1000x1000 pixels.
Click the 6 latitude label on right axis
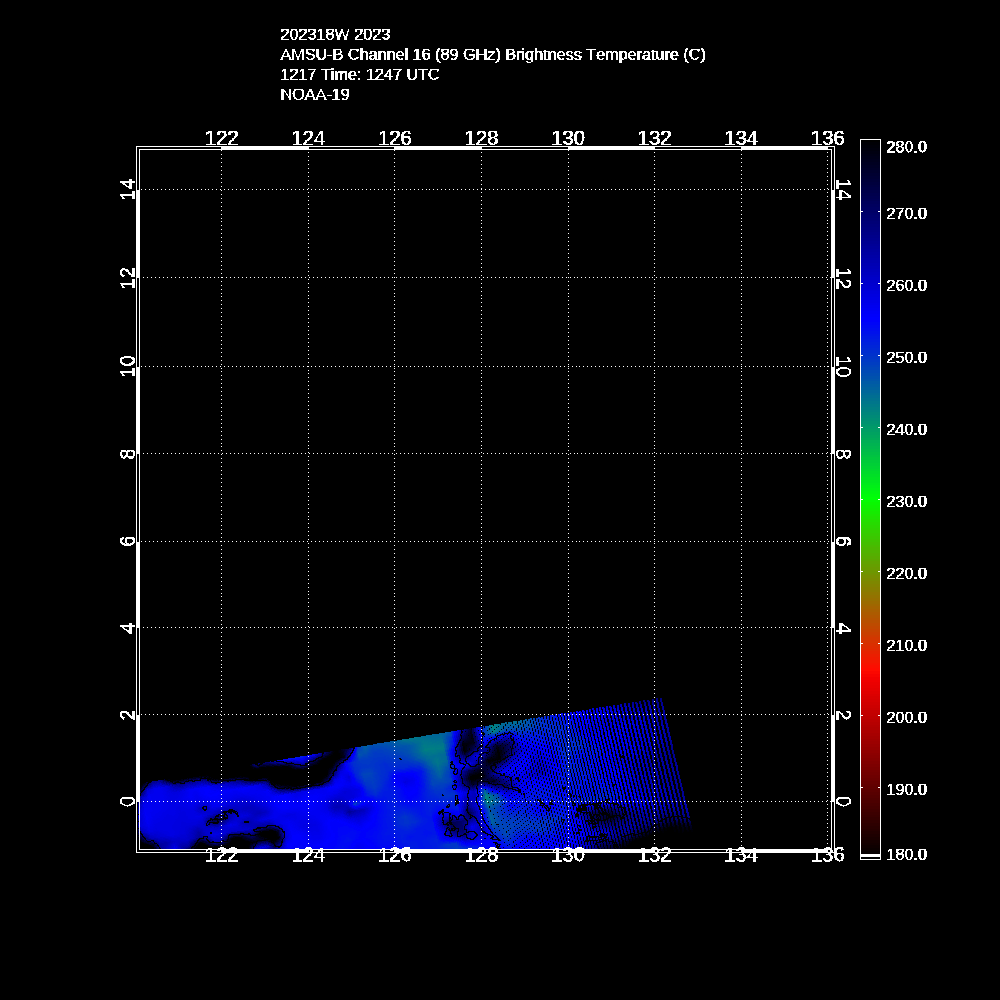(x=843, y=541)
